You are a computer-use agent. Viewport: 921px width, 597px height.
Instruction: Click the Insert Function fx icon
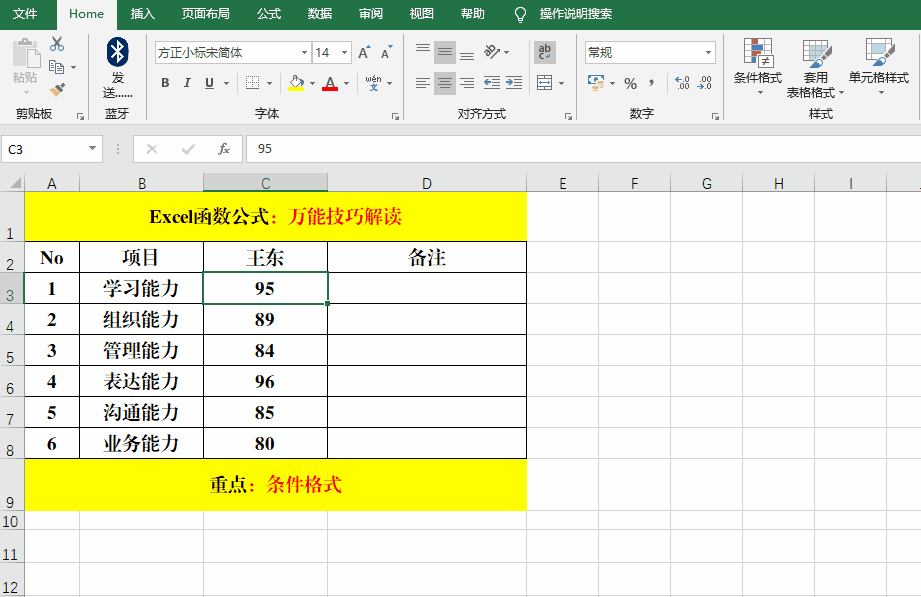click(x=224, y=149)
